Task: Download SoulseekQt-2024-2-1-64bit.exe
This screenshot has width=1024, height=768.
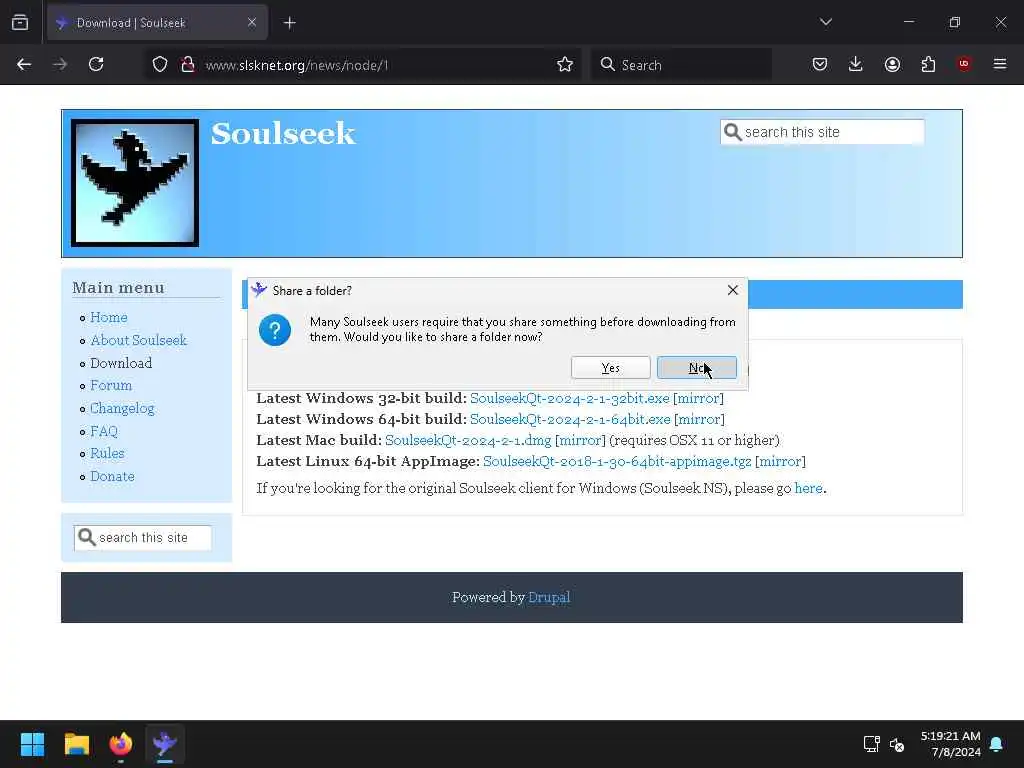Action: coord(570,419)
